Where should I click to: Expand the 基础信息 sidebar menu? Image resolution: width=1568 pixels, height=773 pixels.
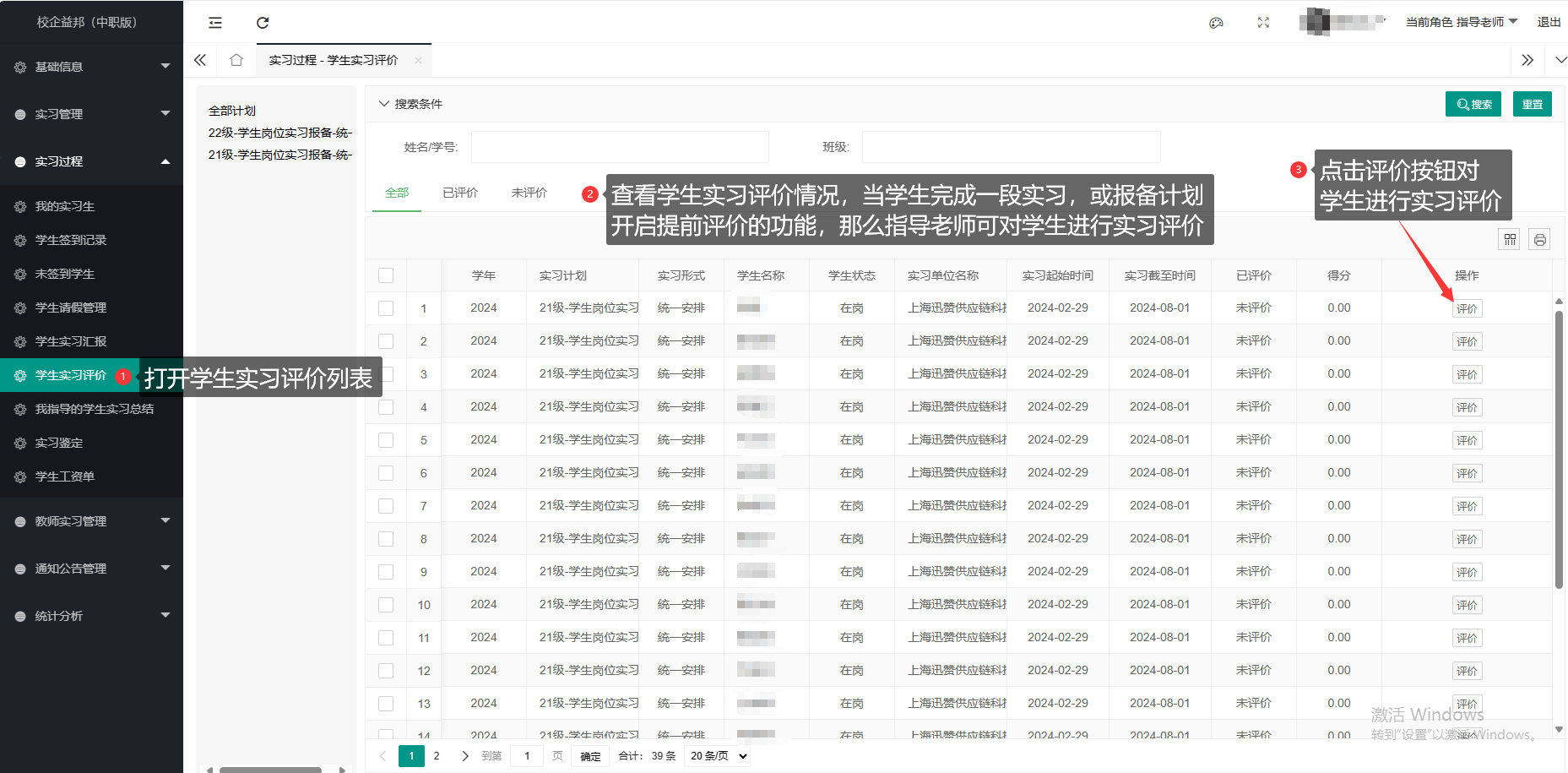click(x=91, y=67)
